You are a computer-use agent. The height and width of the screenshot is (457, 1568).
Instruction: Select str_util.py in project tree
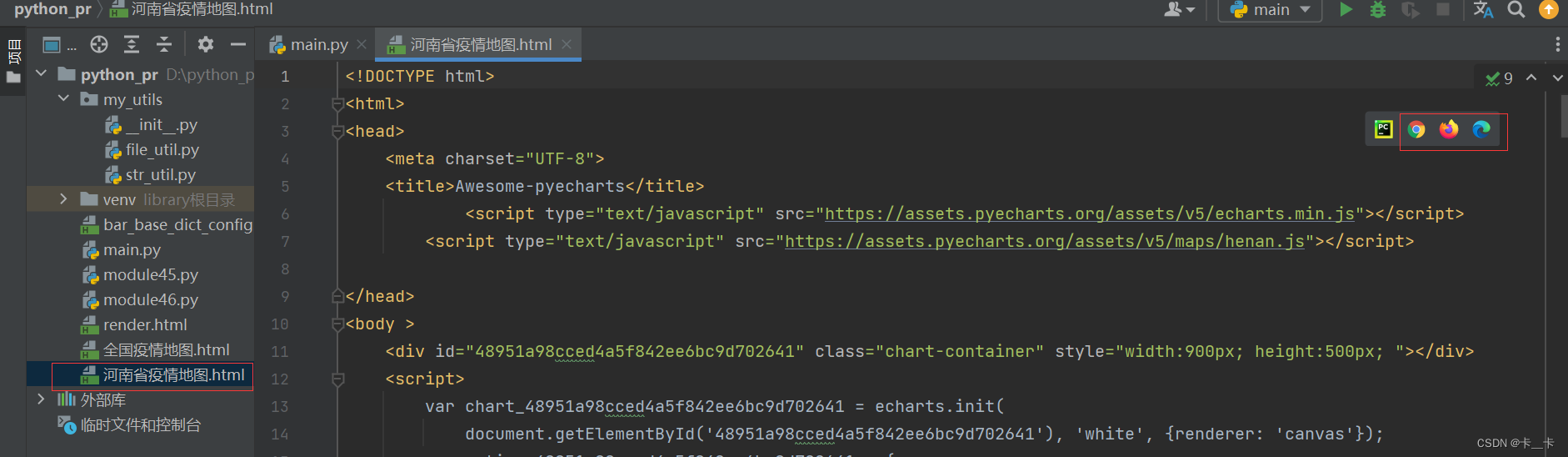150,174
